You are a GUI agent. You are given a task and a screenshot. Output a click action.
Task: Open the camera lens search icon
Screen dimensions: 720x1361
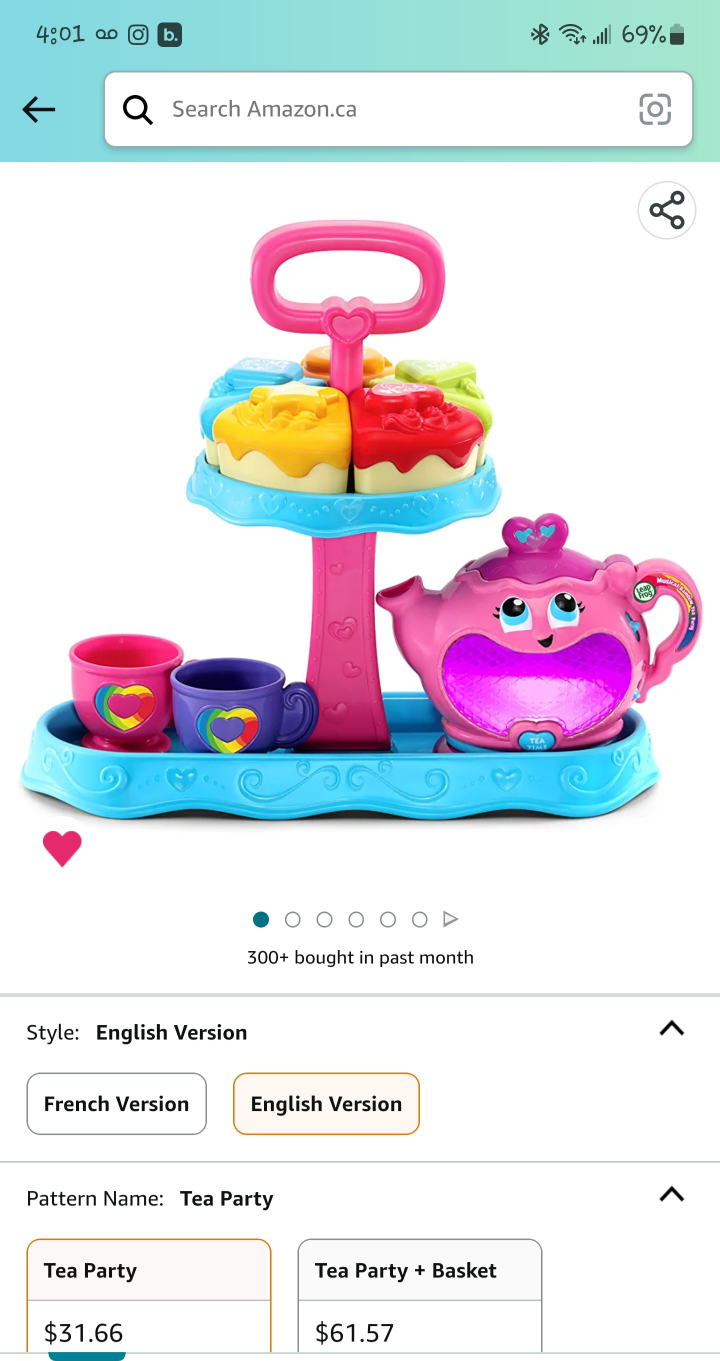pyautogui.click(x=655, y=109)
